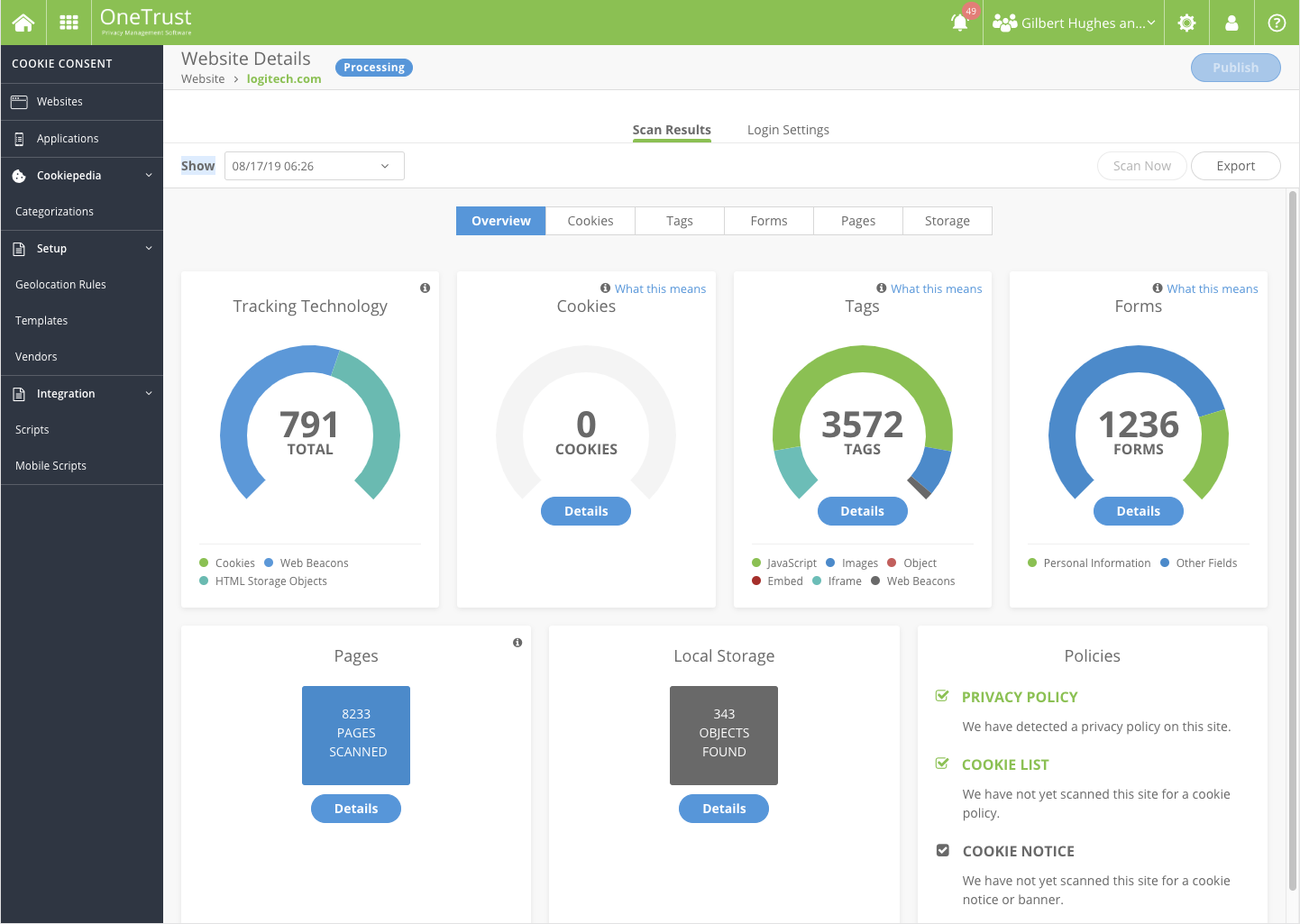Click Tracking Technology info icon
1300x924 pixels.
point(425,288)
